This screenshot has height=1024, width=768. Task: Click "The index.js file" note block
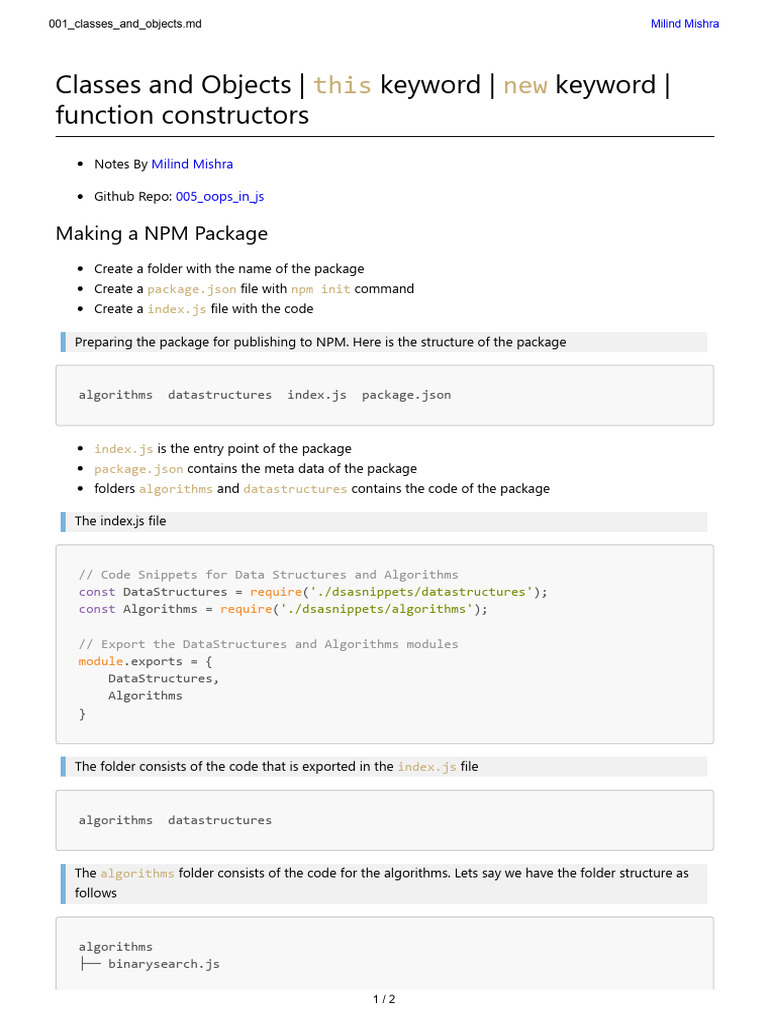tap(120, 521)
